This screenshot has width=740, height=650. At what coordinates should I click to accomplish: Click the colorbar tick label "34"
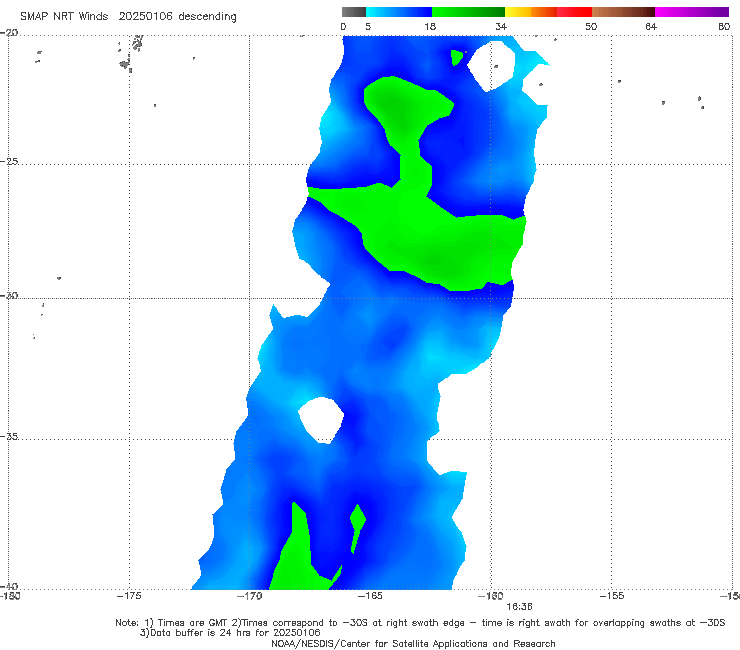pos(501,26)
